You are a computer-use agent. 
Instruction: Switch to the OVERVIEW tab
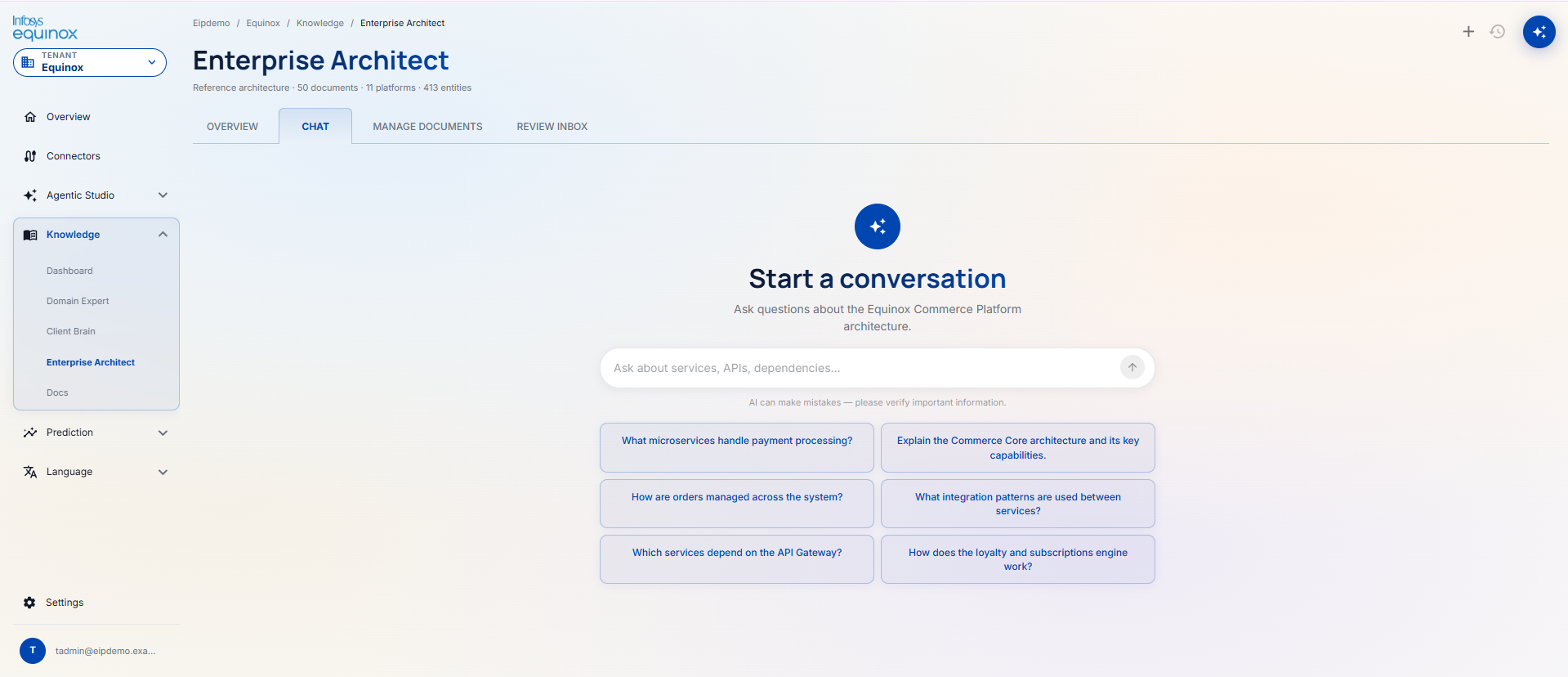(232, 127)
